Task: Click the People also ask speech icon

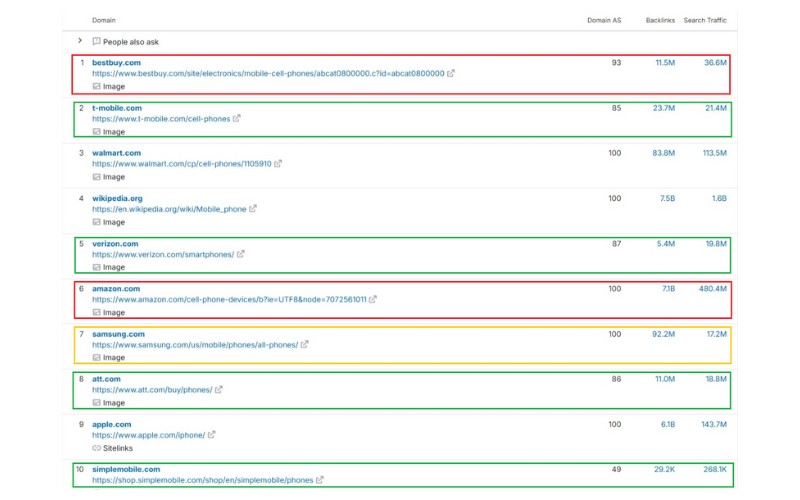Action: [x=96, y=41]
